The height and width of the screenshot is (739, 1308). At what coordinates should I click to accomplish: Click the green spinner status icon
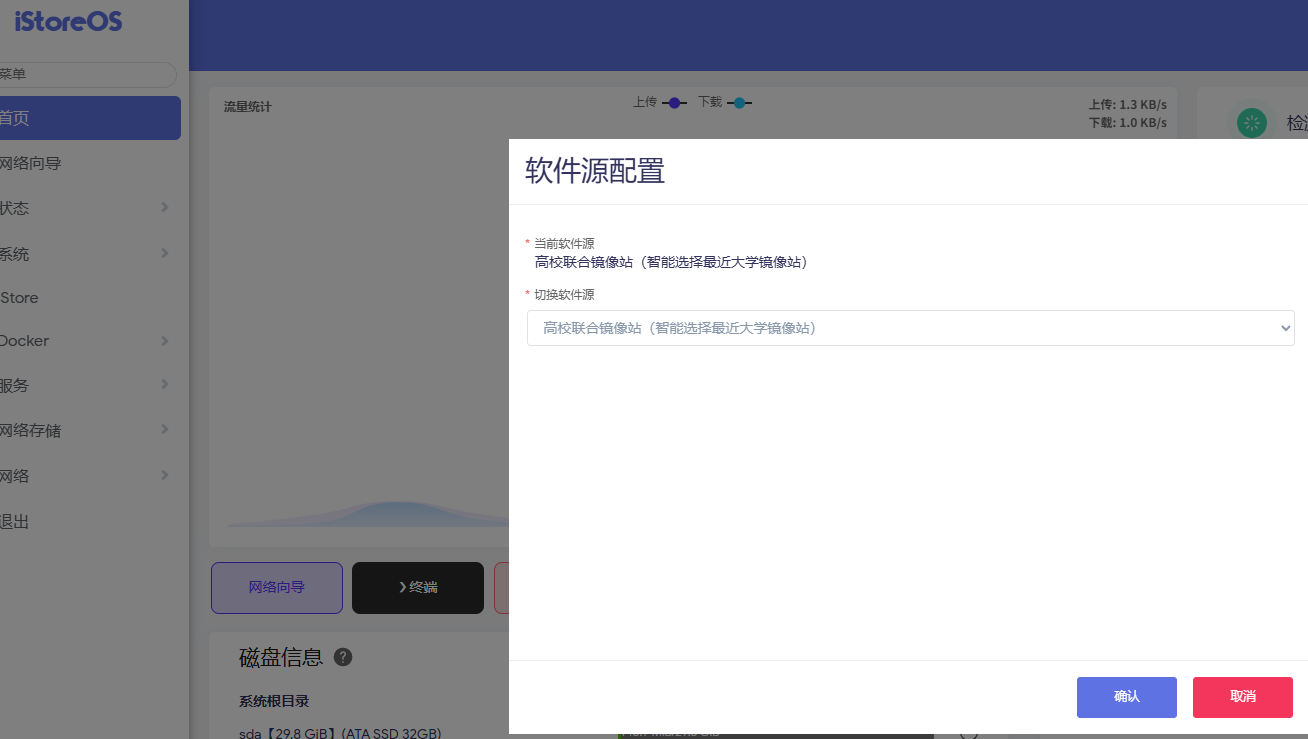coord(1251,123)
